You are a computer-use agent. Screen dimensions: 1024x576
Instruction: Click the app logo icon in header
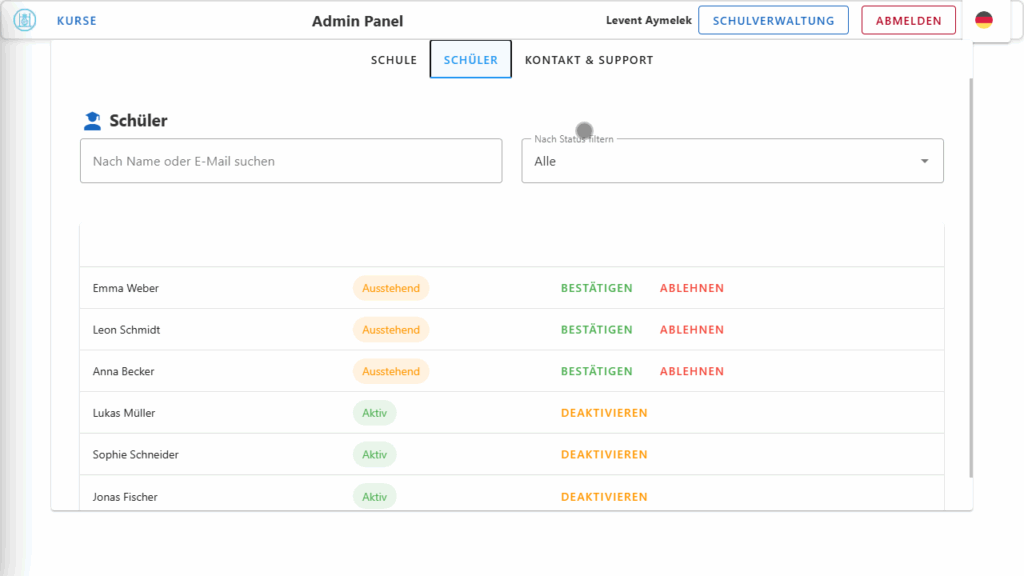pyautogui.click(x=24, y=20)
